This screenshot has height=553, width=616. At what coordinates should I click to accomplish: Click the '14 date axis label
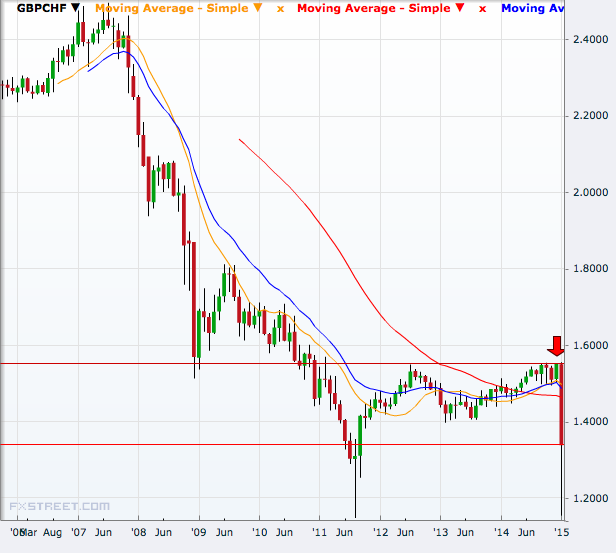(501, 533)
